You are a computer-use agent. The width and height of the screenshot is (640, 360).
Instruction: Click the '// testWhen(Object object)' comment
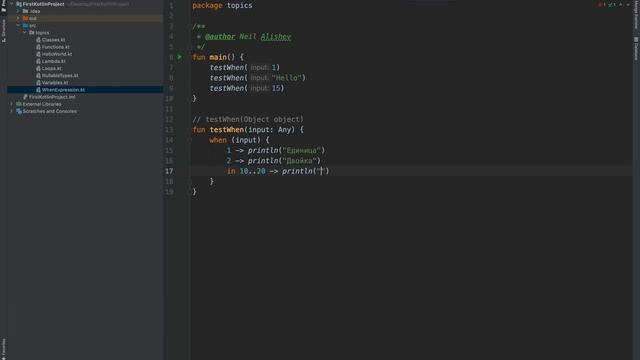(x=248, y=119)
